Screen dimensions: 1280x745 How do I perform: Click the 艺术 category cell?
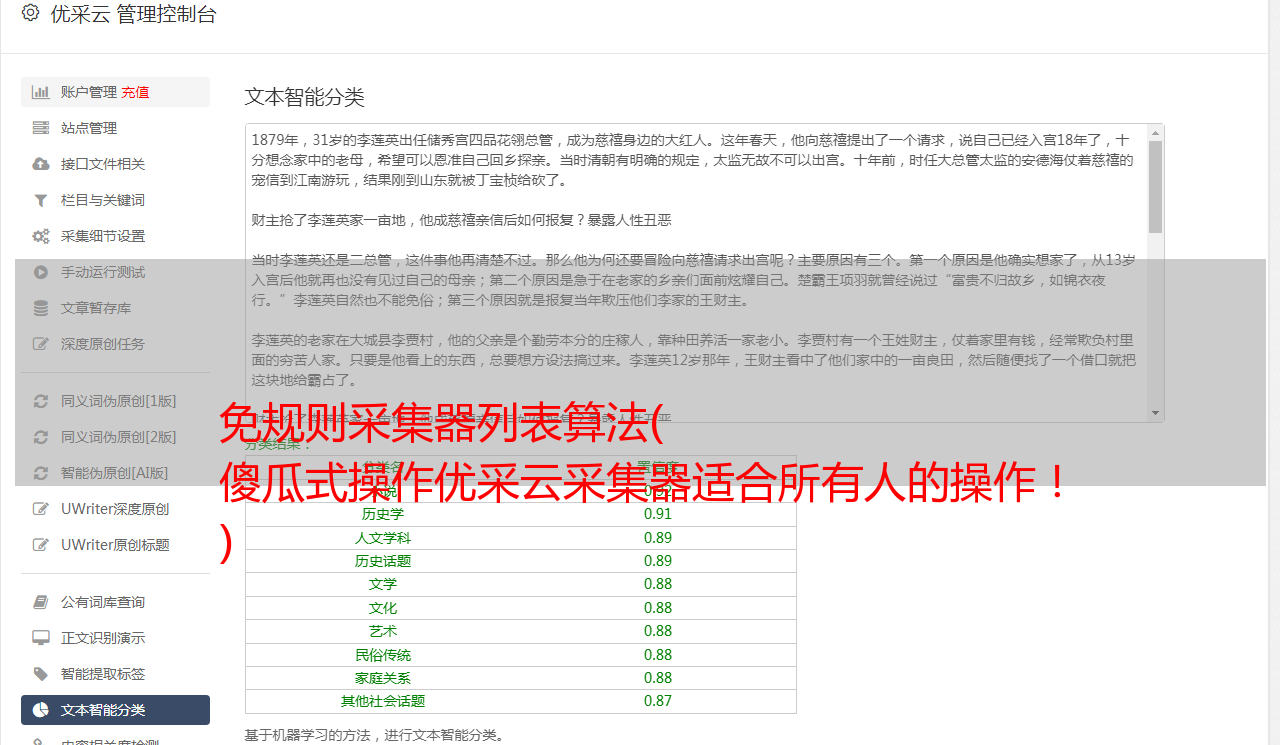tap(383, 631)
